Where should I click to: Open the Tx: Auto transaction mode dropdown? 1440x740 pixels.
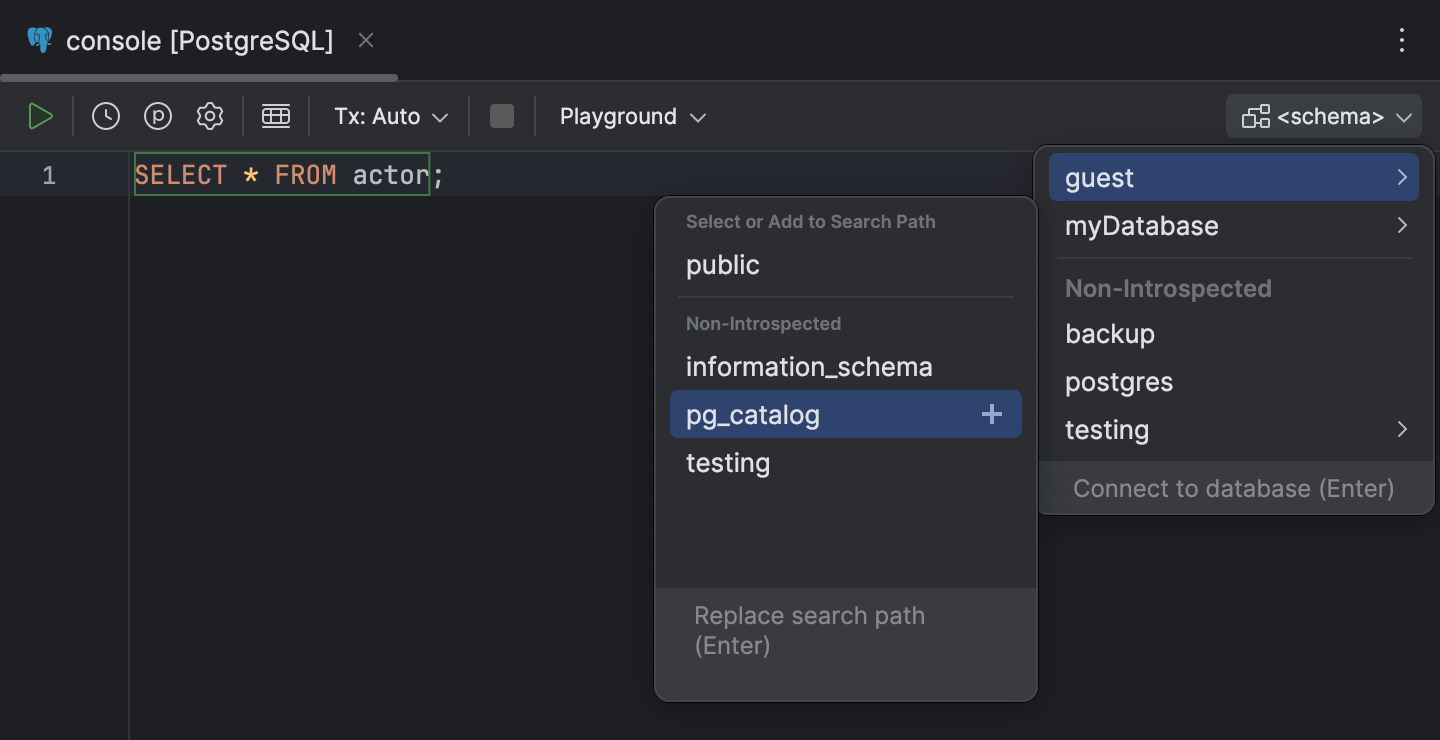pos(391,117)
